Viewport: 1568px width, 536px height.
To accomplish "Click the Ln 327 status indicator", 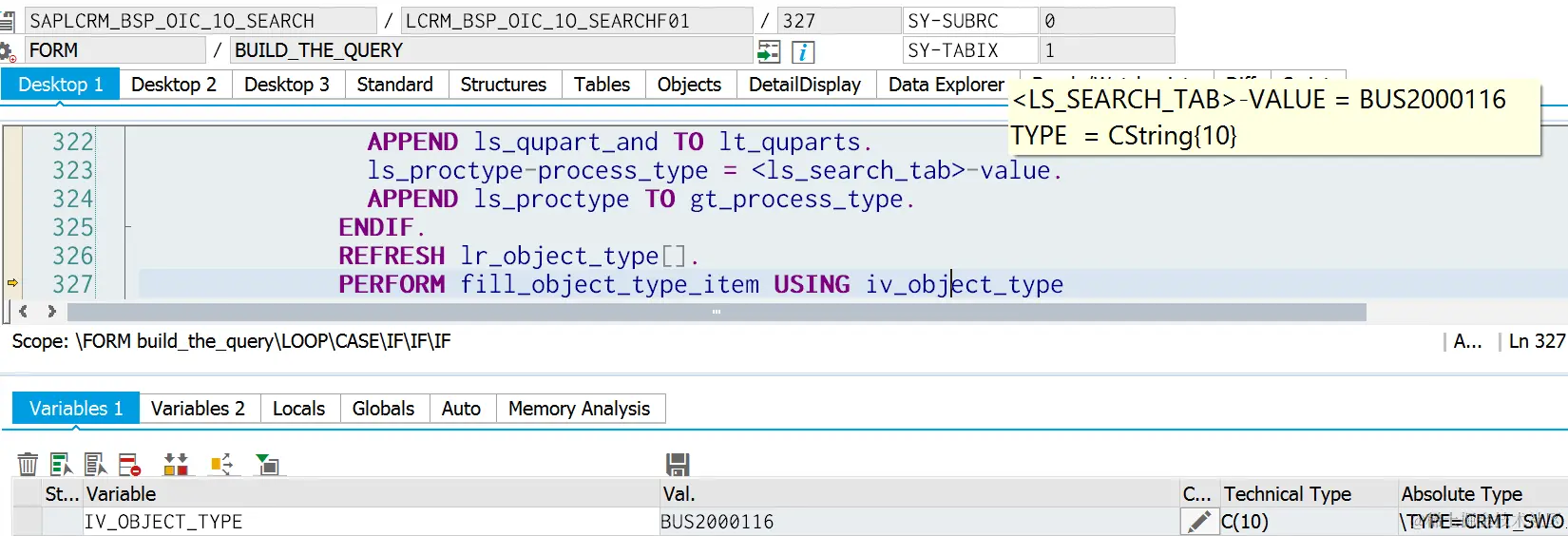I will pyautogui.click(x=1537, y=341).
